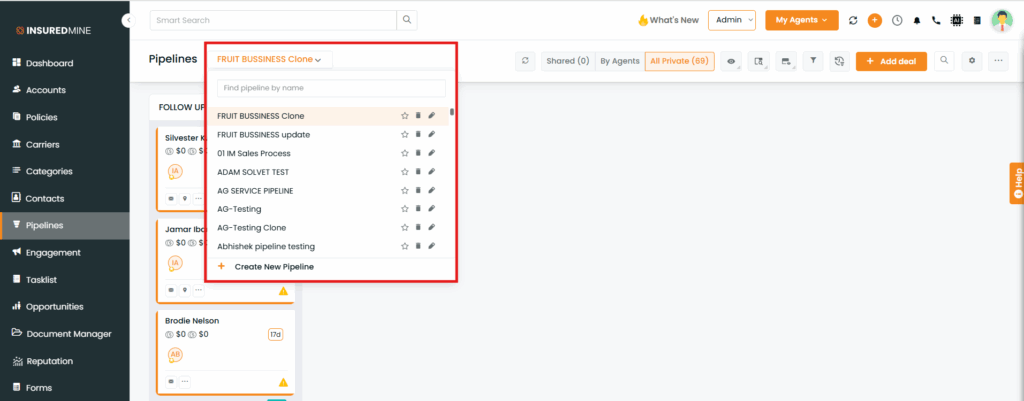Click trash icon for Abhishek pipeline testing
Viewport: 1024px width, 401px height.
418,246
